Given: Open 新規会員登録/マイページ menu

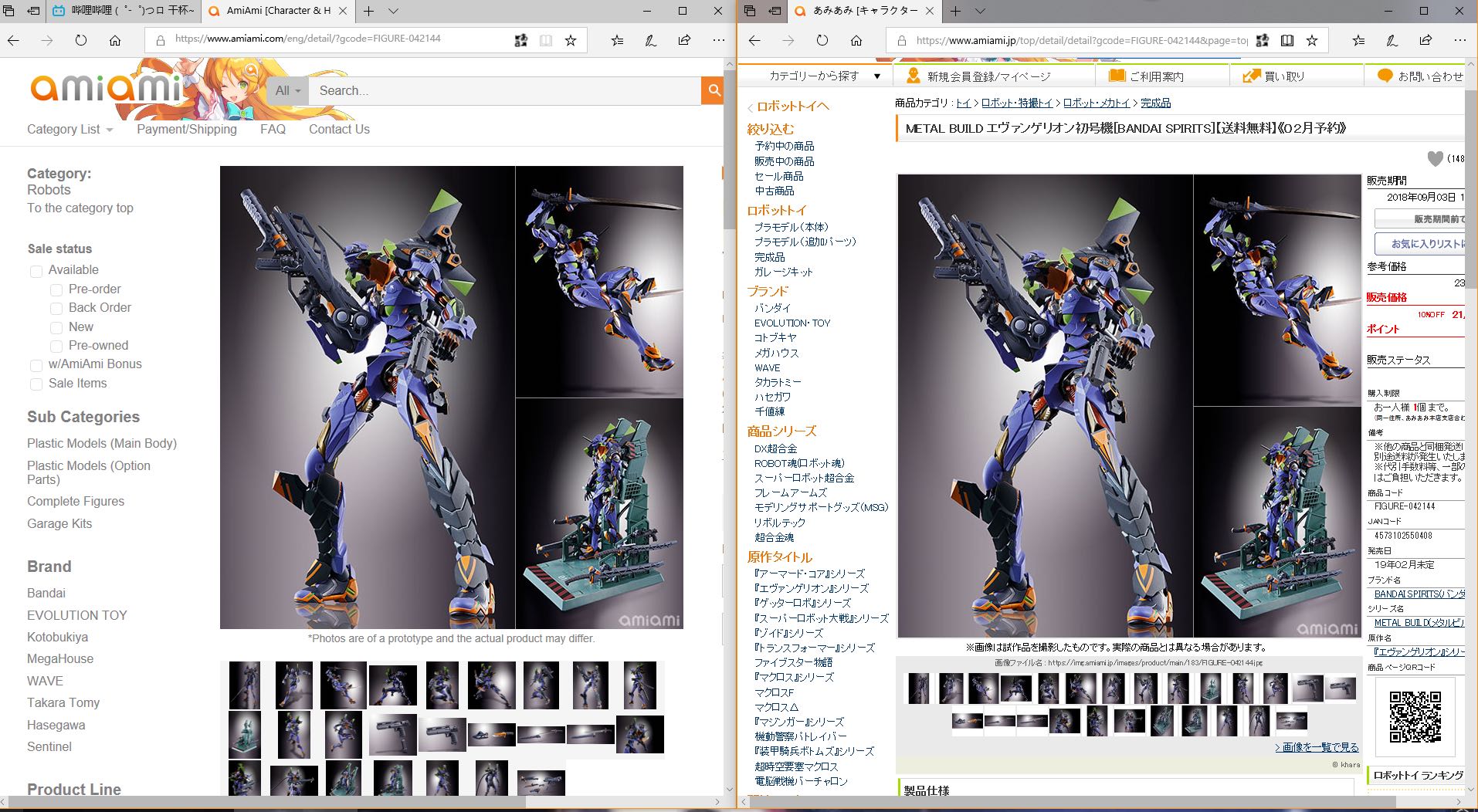Looking at the screenshot, I should tap(988, 76).
